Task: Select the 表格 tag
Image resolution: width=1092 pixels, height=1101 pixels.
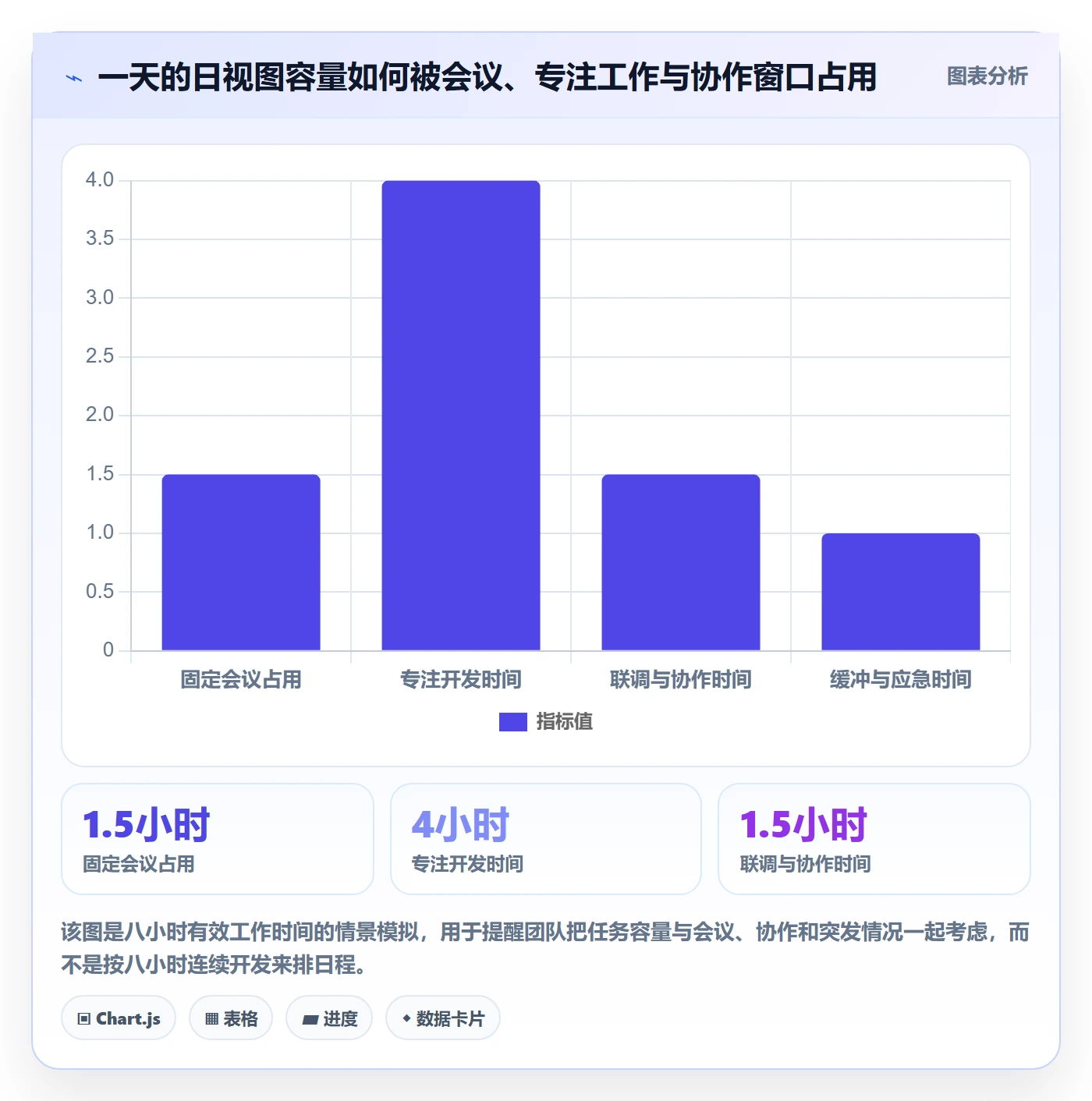Action: 231,1018
